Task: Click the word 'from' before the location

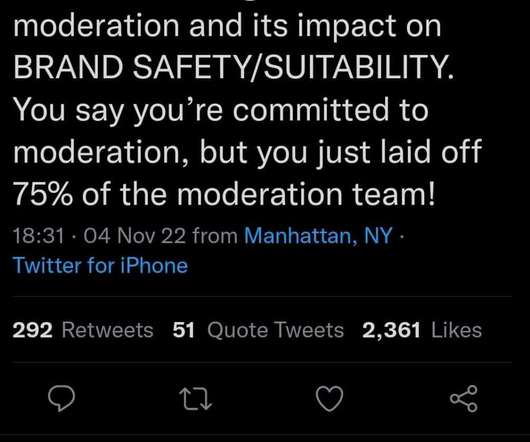Action: [x=215, y=236]
